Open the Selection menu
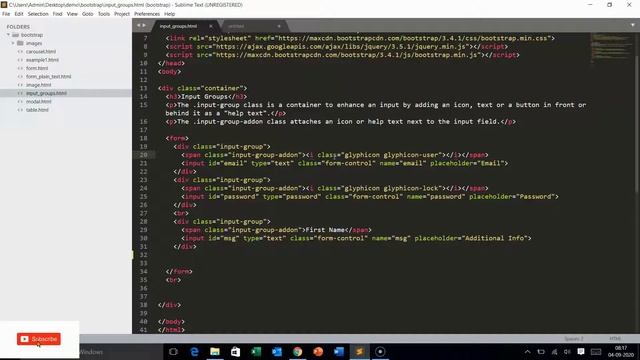 click(x=38, y=14)
